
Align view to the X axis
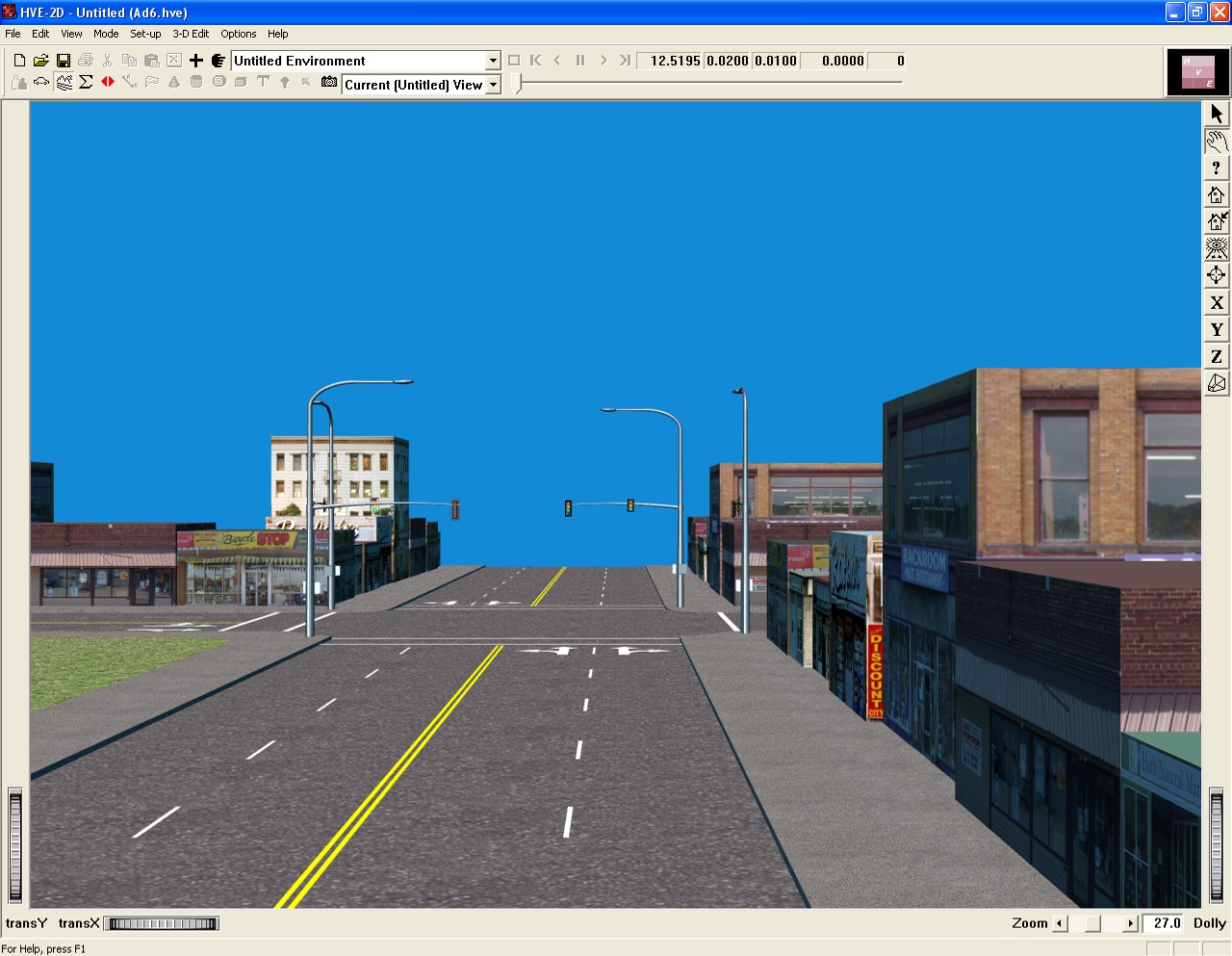1217,302
